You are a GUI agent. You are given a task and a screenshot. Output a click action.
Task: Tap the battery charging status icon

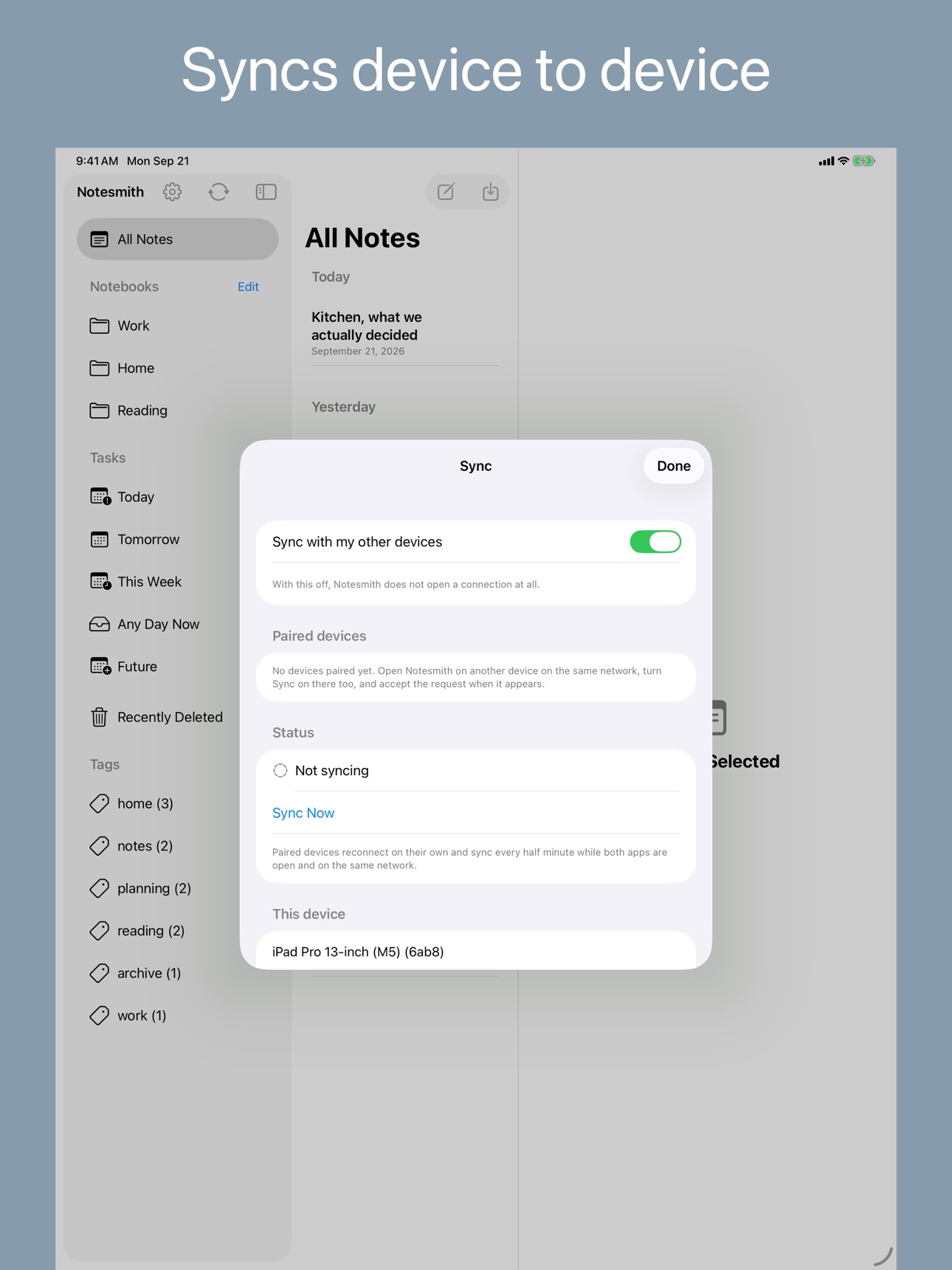(x=863, y=161)
